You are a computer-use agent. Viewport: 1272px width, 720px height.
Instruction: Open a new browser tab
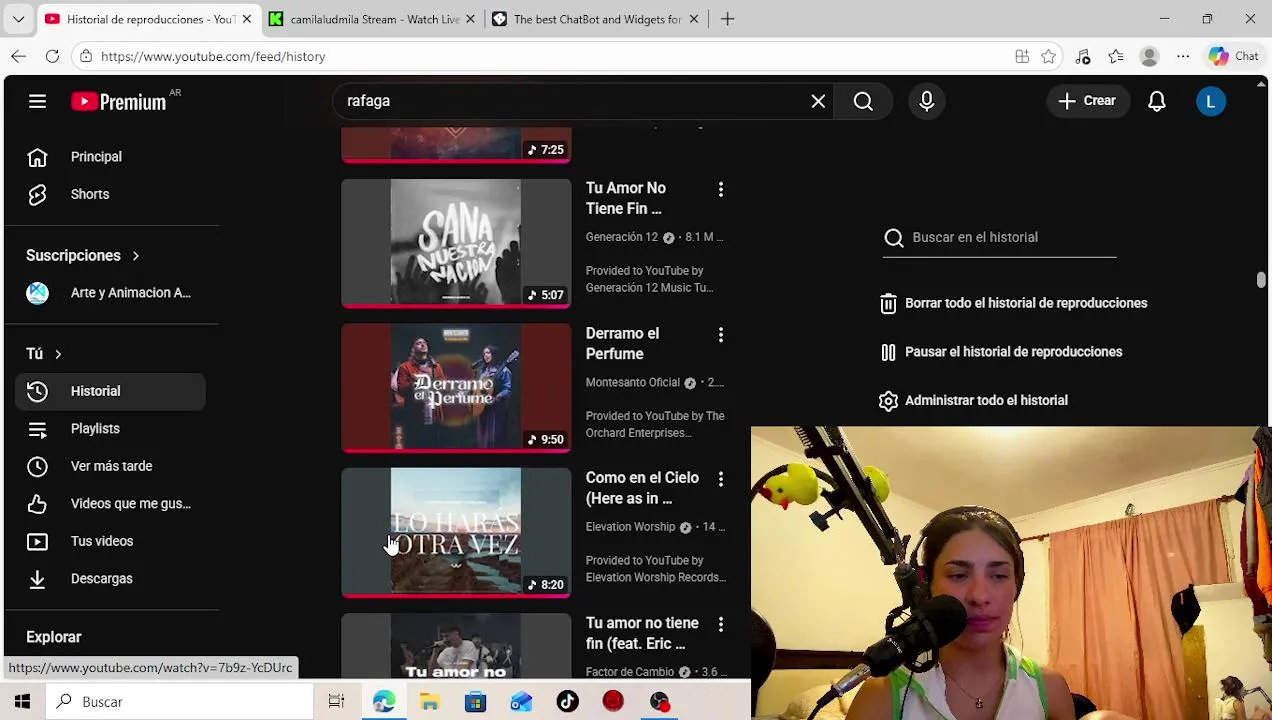[x=728, y=19]
